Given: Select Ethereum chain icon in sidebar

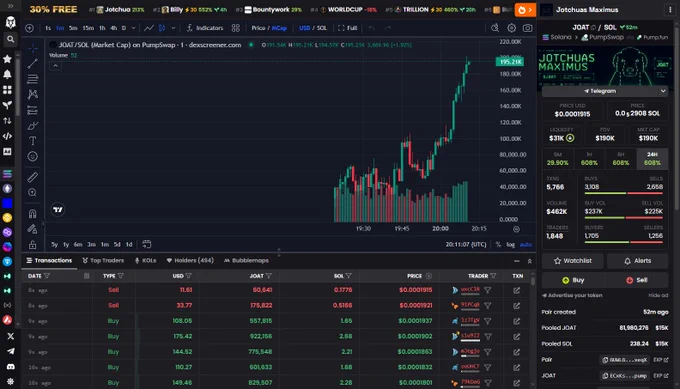Looking at the screenshot, I should pyautogui.click(x=7, y=189).
